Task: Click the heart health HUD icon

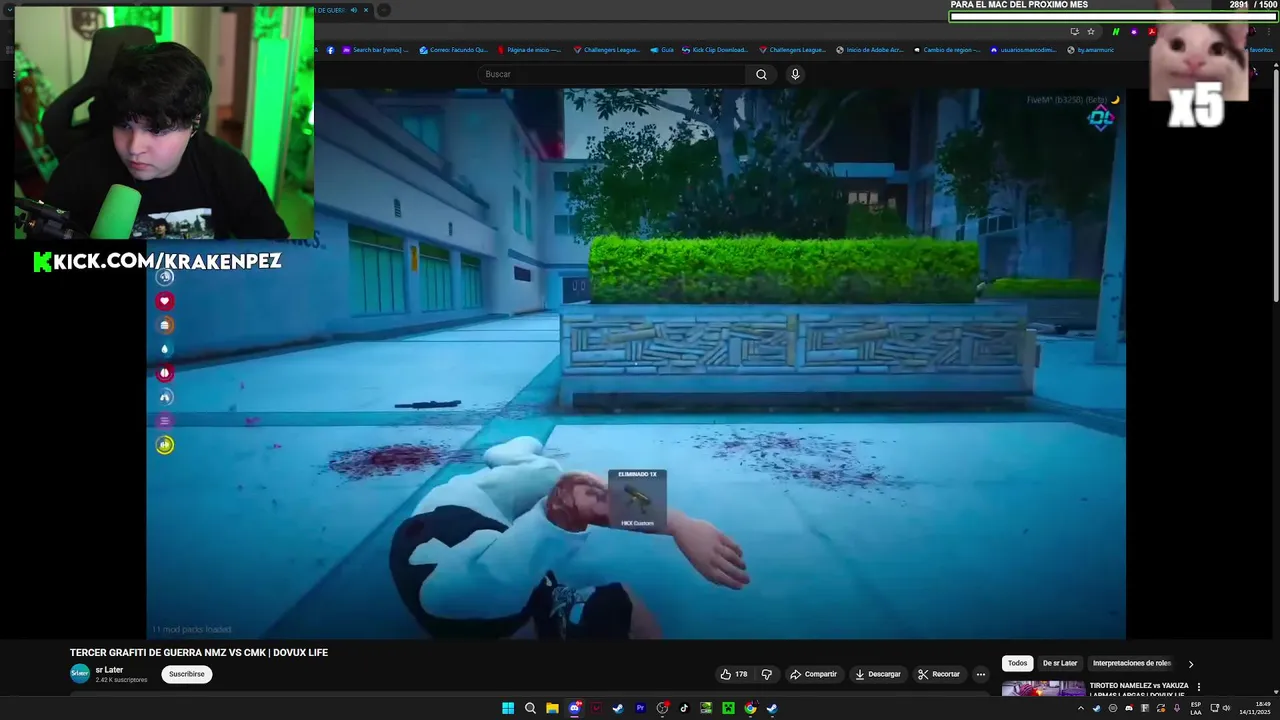Action: tap(165, 301)
